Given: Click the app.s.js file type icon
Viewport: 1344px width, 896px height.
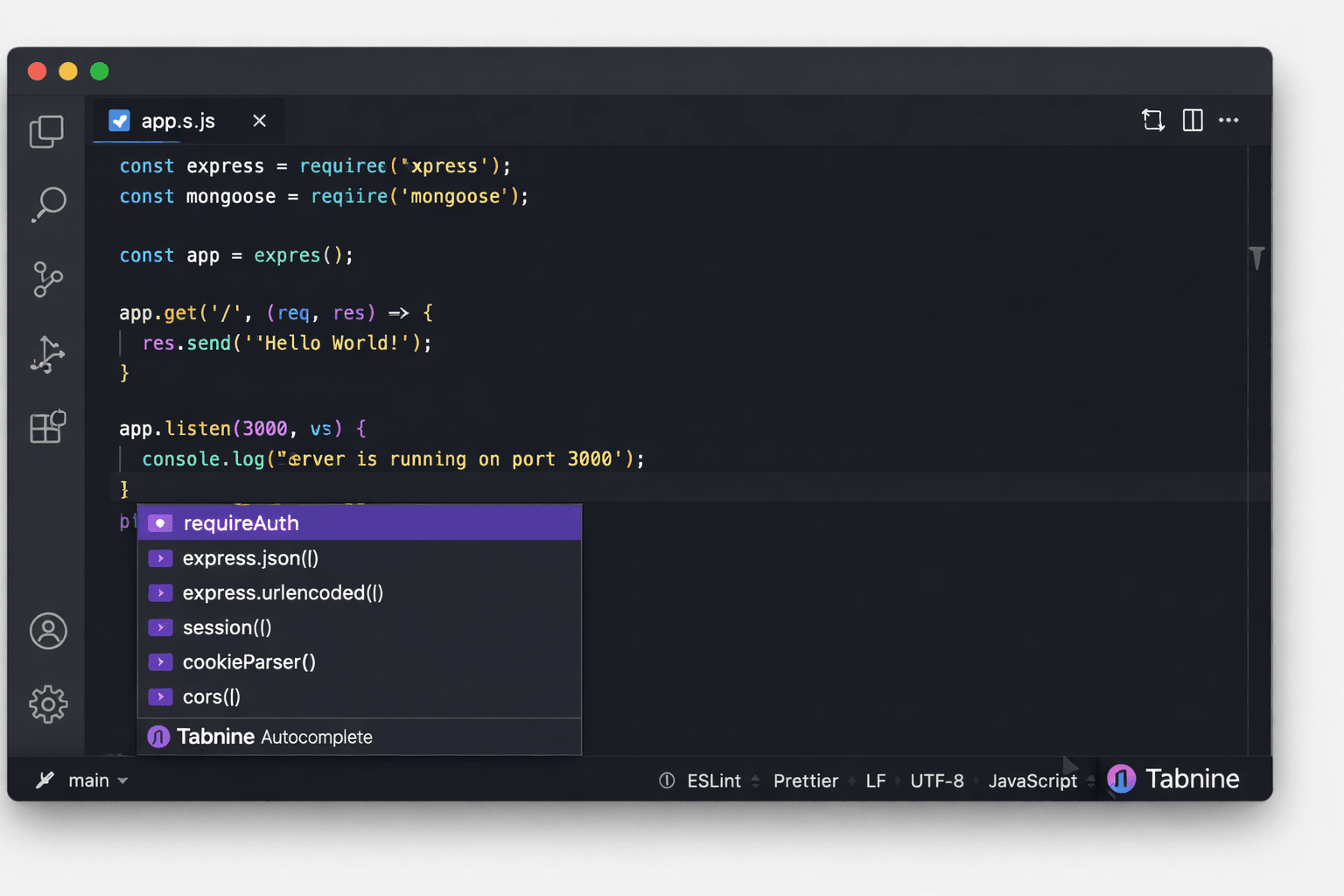Looking at the screenshot, I should tap(119, 120).
